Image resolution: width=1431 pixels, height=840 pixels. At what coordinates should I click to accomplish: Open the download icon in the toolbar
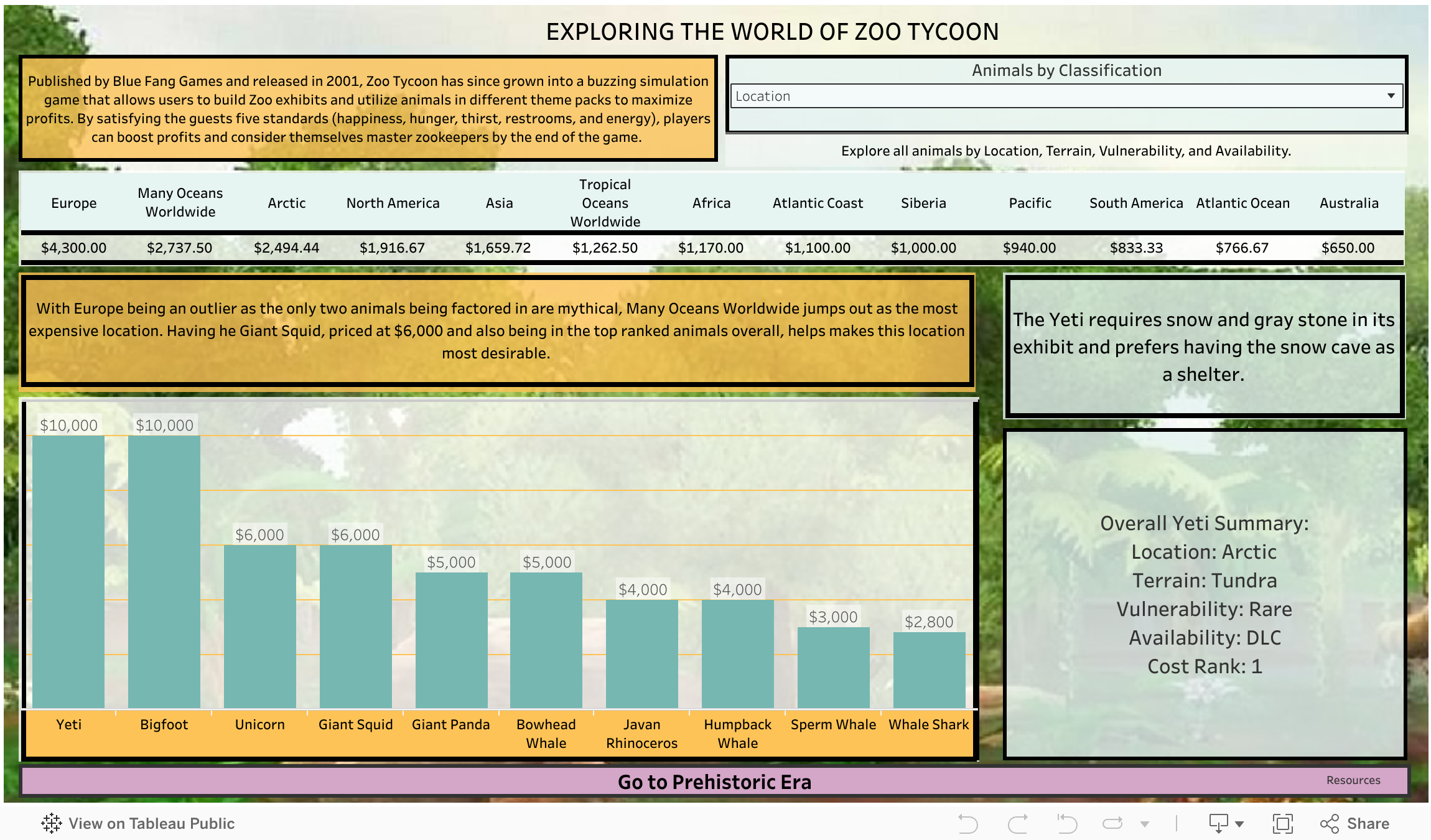[x=1218, y=823]
